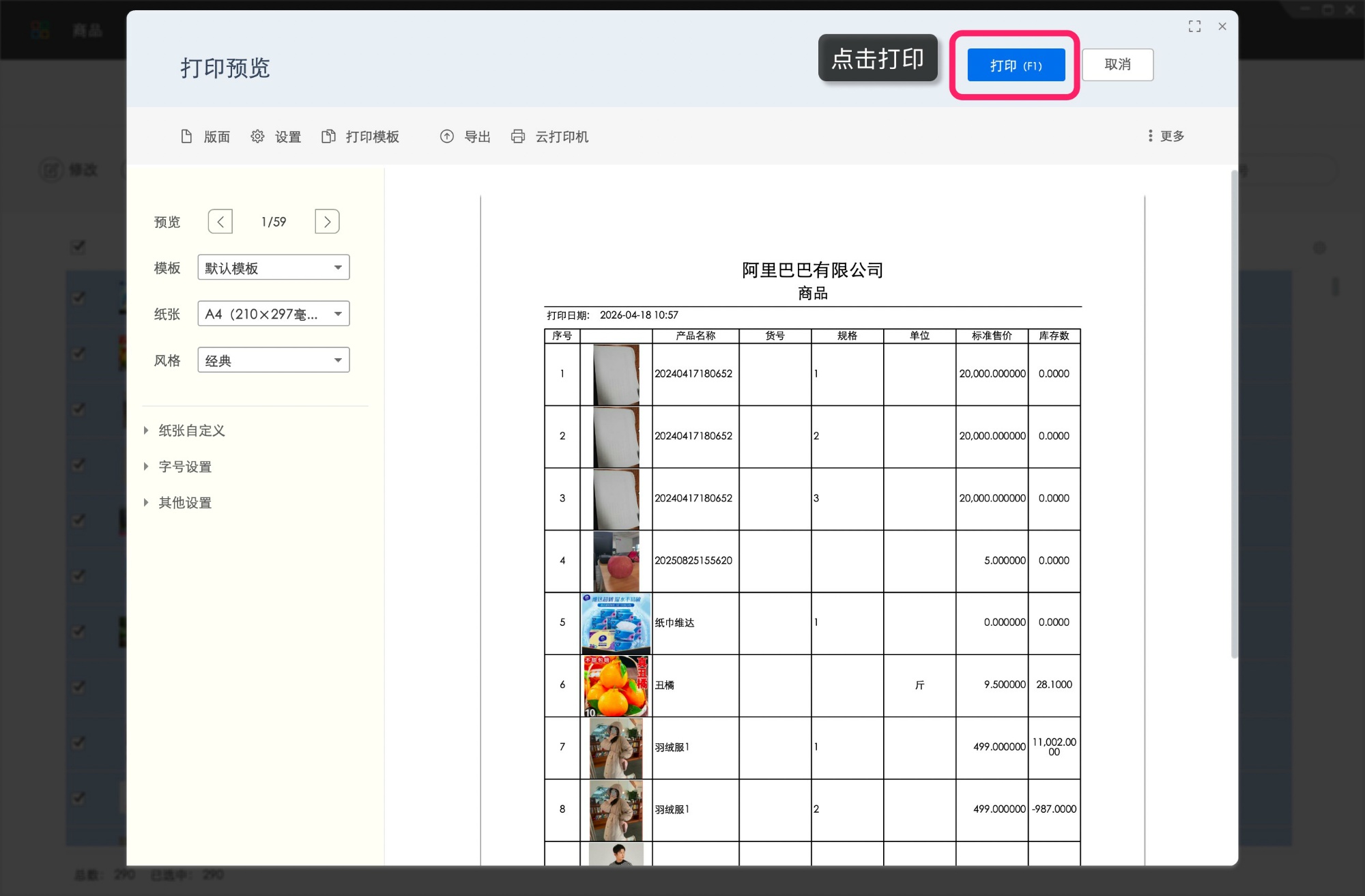This screenshot has height=896, width=1365.
Task: Click the apple image in row 4
Action: coord(616,562)
